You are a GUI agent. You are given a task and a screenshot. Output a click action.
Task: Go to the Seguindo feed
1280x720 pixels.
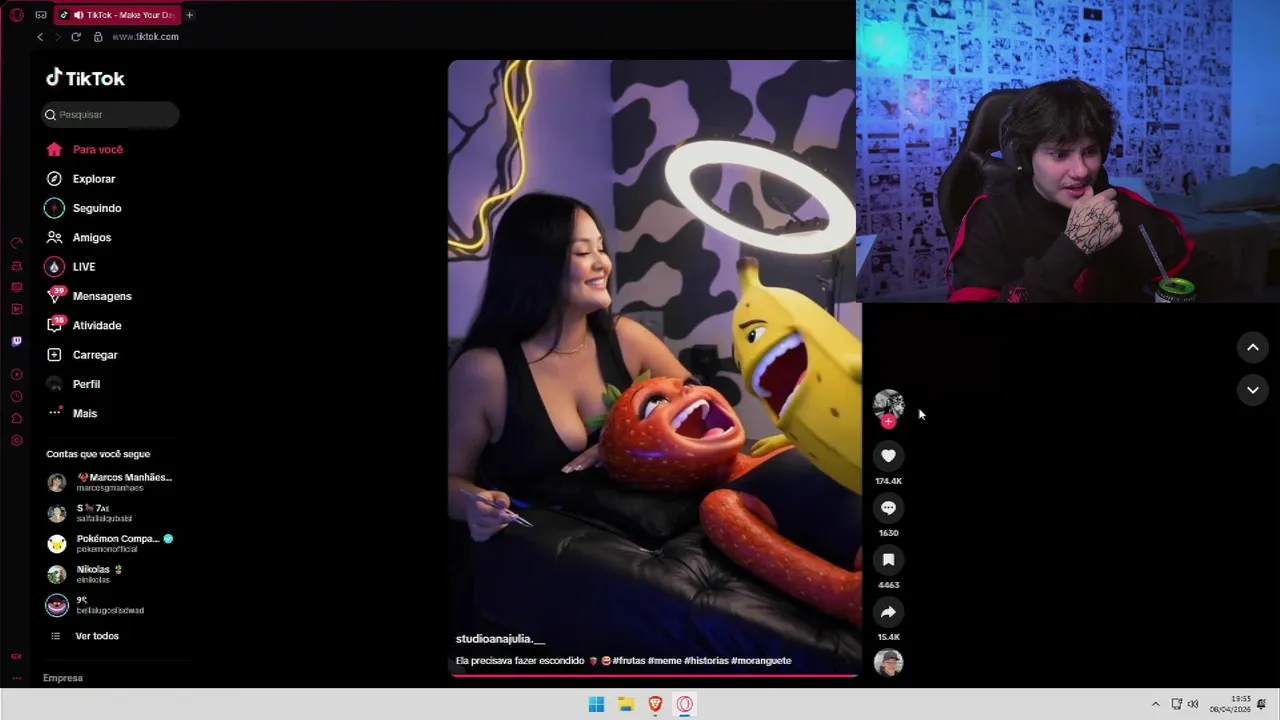point(83,208)
